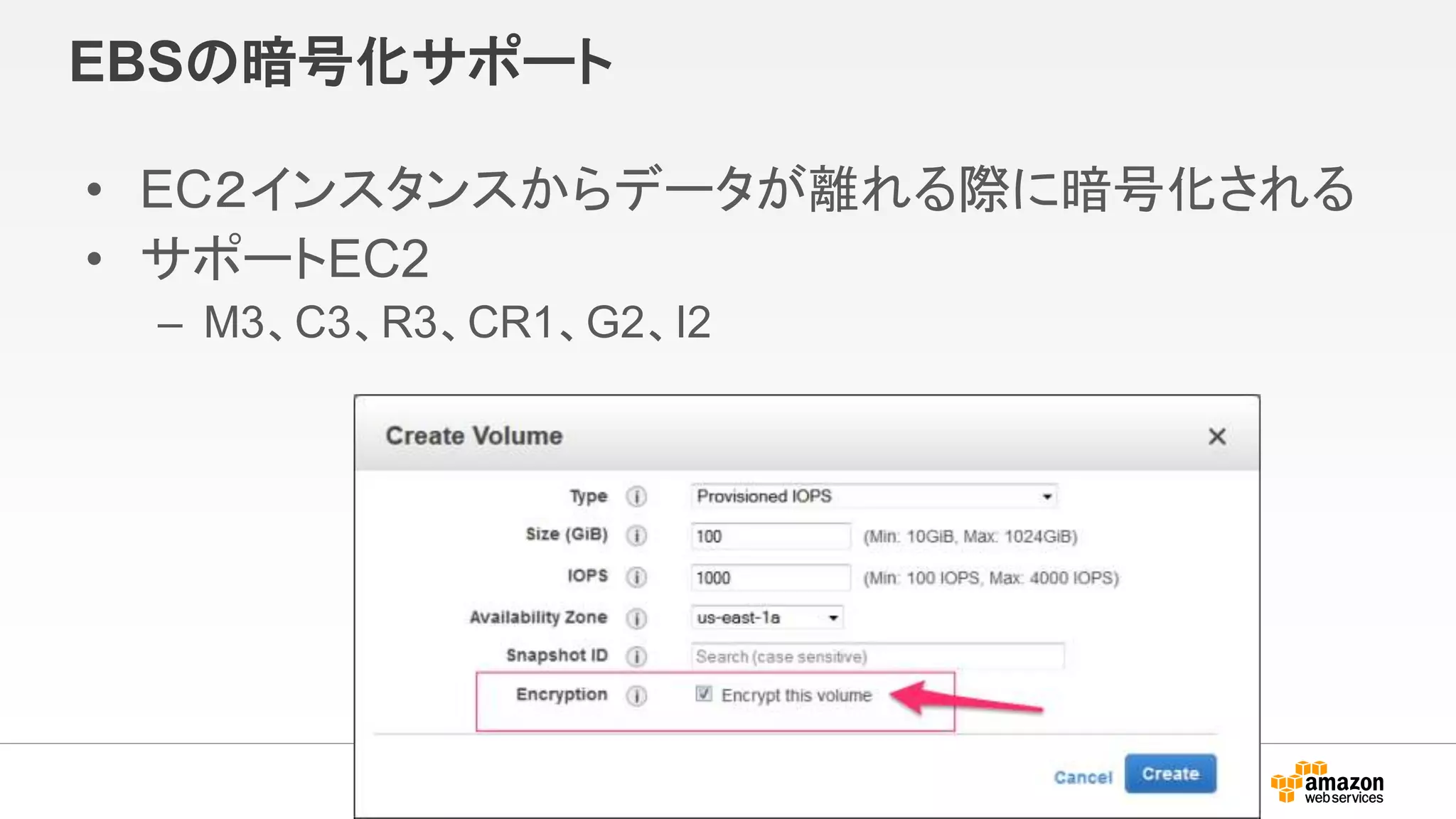Open the Provisioned IOPS type dropdown
This screenshot has width=1456, height=819.
(874, 496)
